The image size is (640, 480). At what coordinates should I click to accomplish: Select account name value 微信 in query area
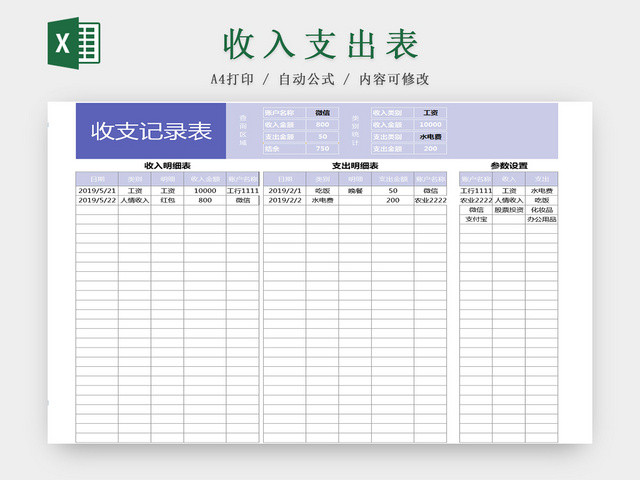(x=322, y=113)
